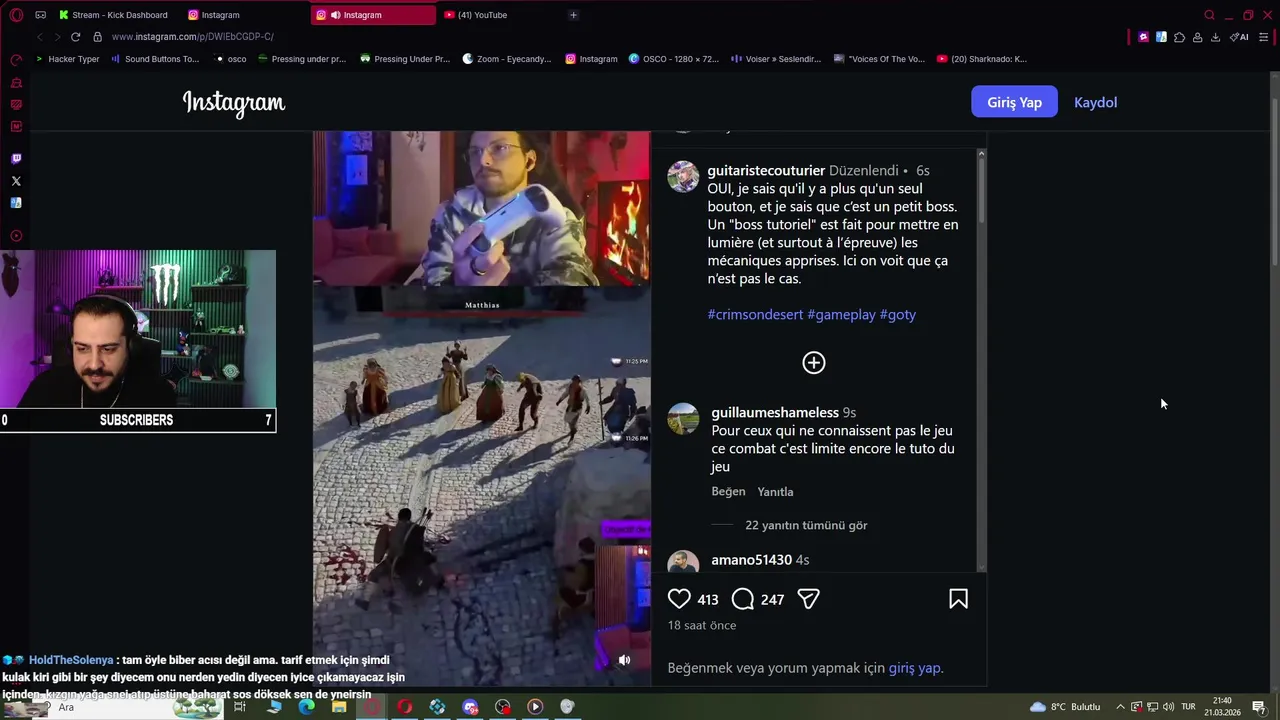The image size is (1280, 720).
Task: Click the site padlock icon
Action: pyautogui.click(x=97, y=37)
